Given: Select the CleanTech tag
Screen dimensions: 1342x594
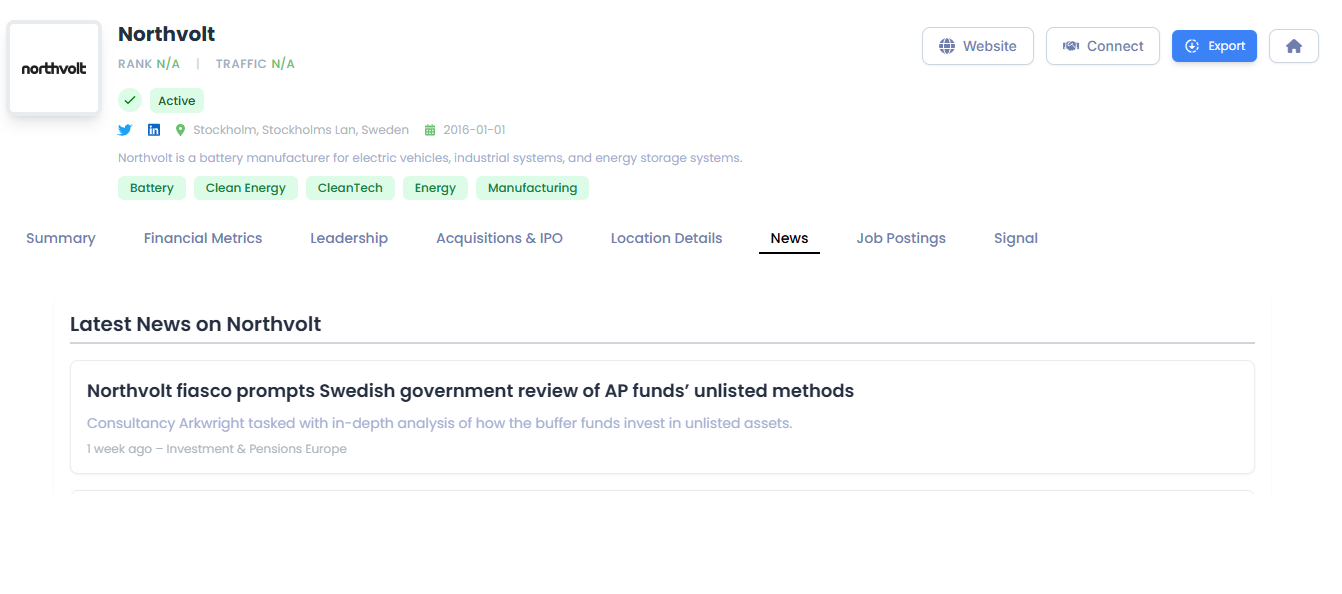Looking at the screenshot, I should 350,188.
